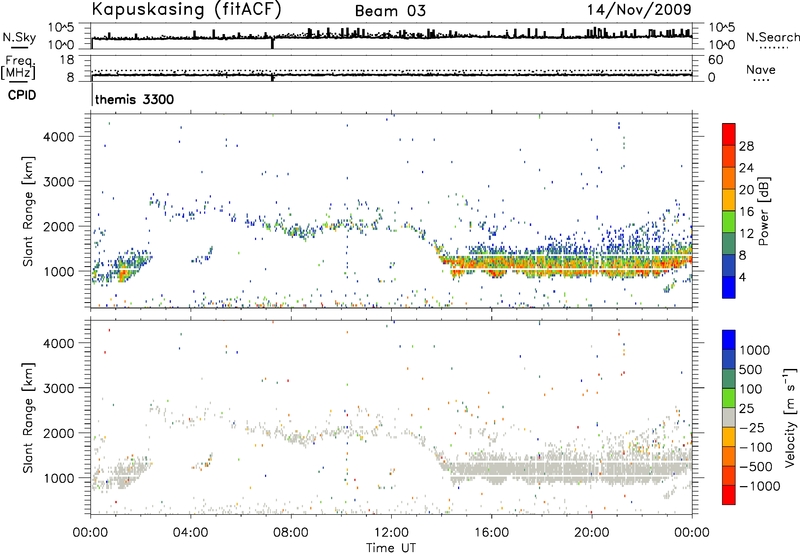Pick the yellow 16–20 dB Power colorbar segment
Viewport: 800px width, 554px height.
(729, 199)
